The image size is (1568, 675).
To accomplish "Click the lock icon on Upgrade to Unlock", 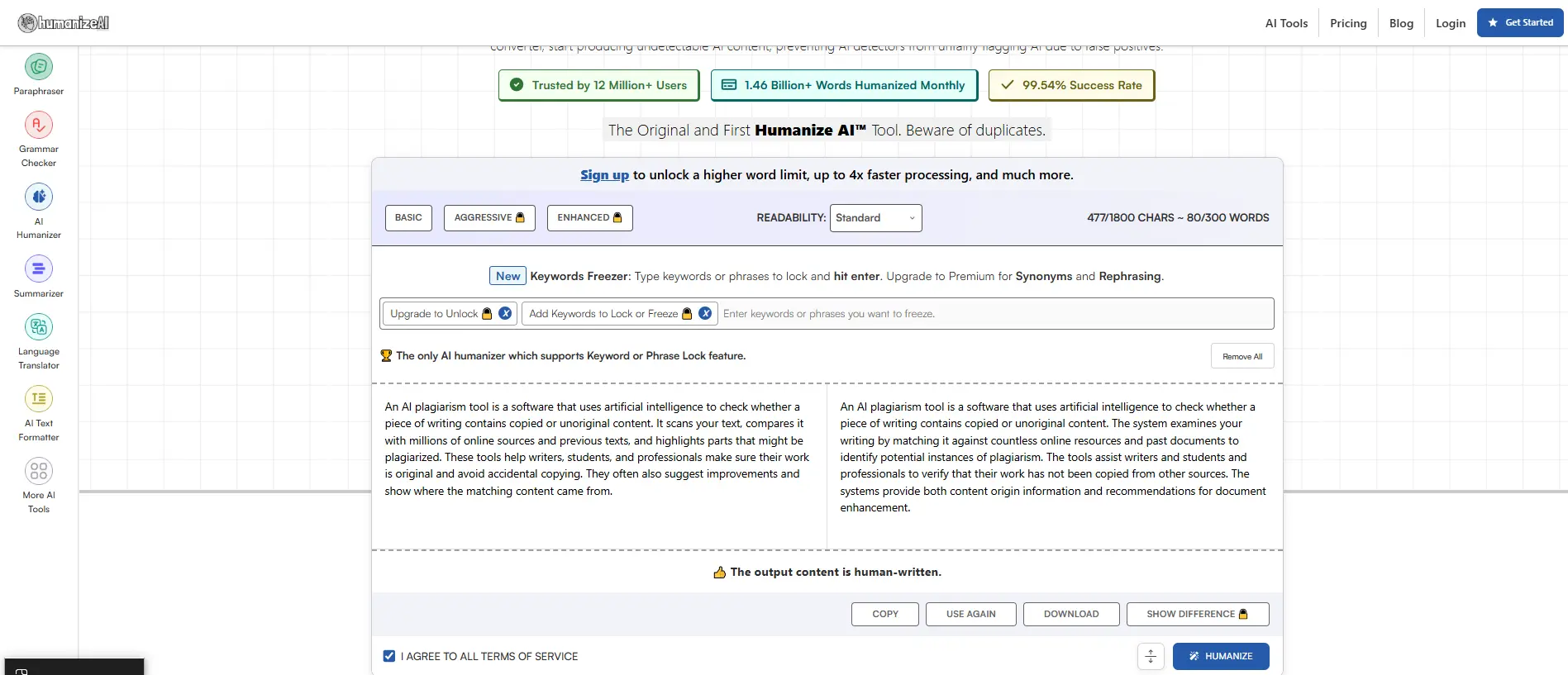I will click(487, 314).
